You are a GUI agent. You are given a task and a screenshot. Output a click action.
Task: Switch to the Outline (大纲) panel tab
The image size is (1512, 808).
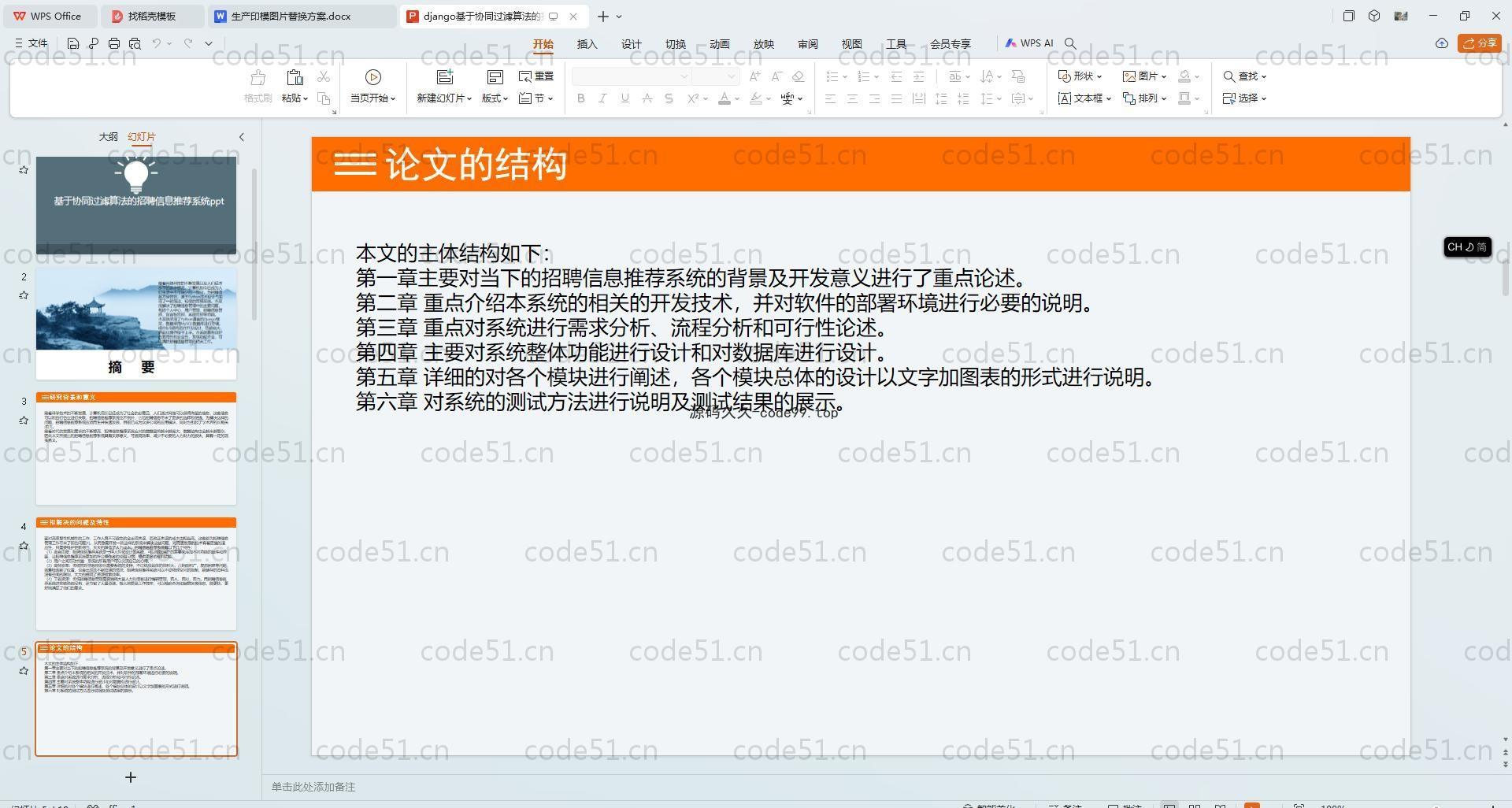coord(109,137)
